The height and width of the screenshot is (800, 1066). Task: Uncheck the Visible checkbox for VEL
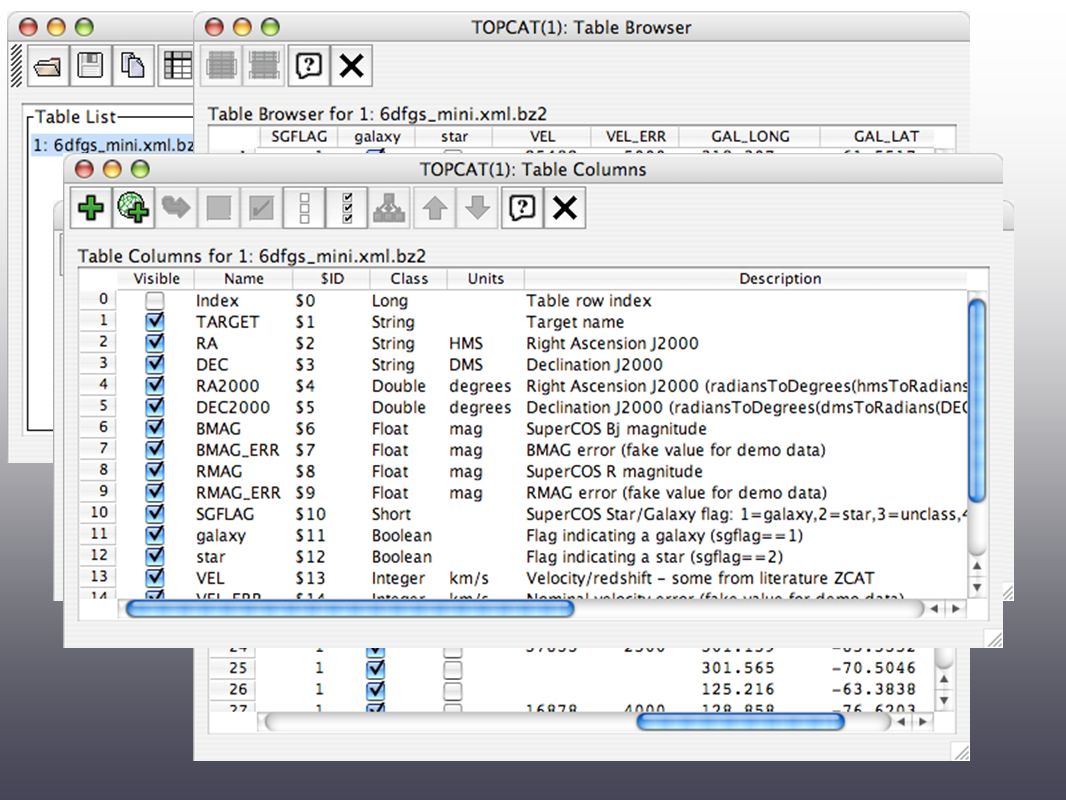[x=155, y=578]
